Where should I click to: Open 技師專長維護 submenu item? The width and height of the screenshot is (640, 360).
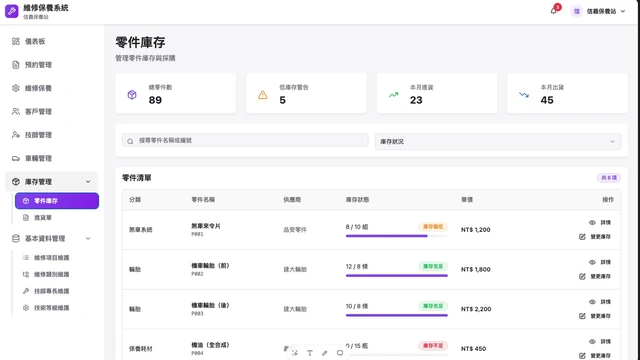pos(57,291)
